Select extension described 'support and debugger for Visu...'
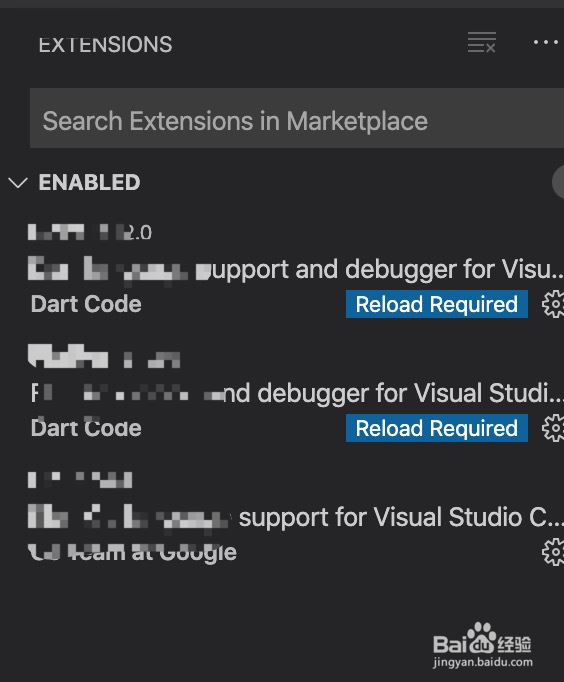The width and height of the screenshot is (564, 682). 296,269
